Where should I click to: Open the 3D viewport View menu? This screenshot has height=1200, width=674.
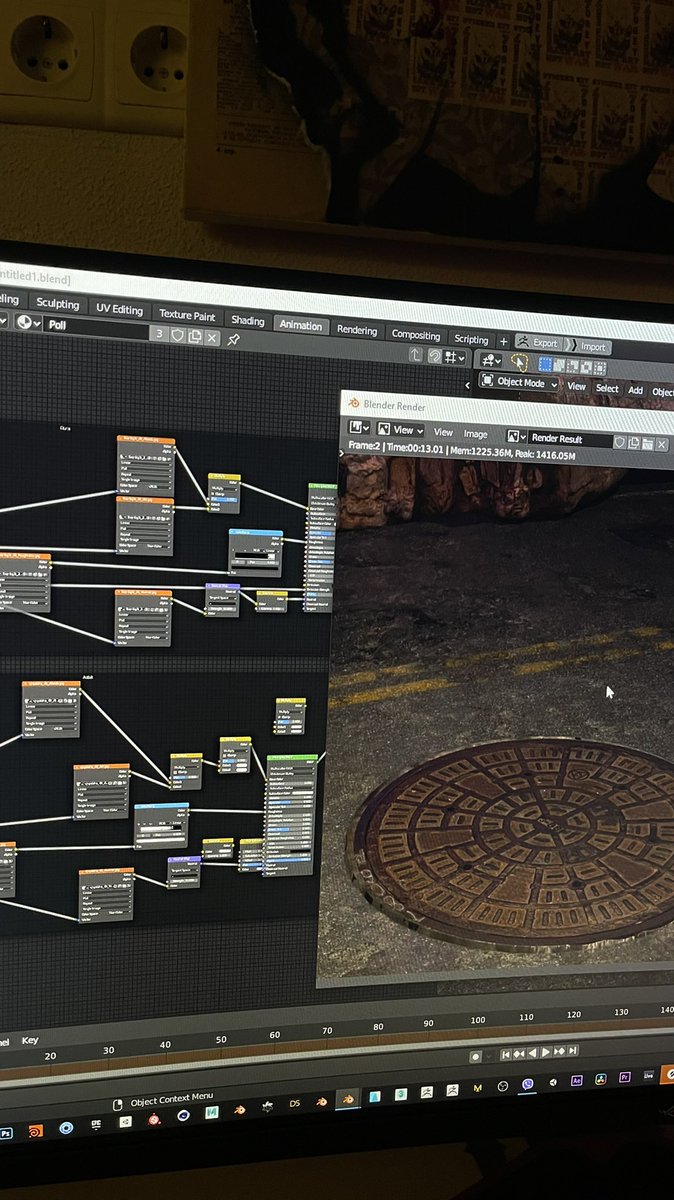tap(577, 386)
